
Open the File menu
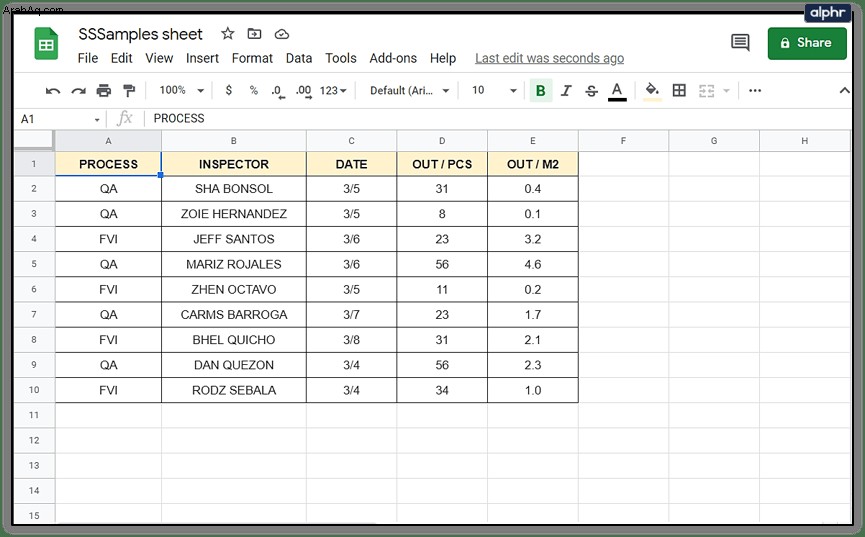point(88,58)
